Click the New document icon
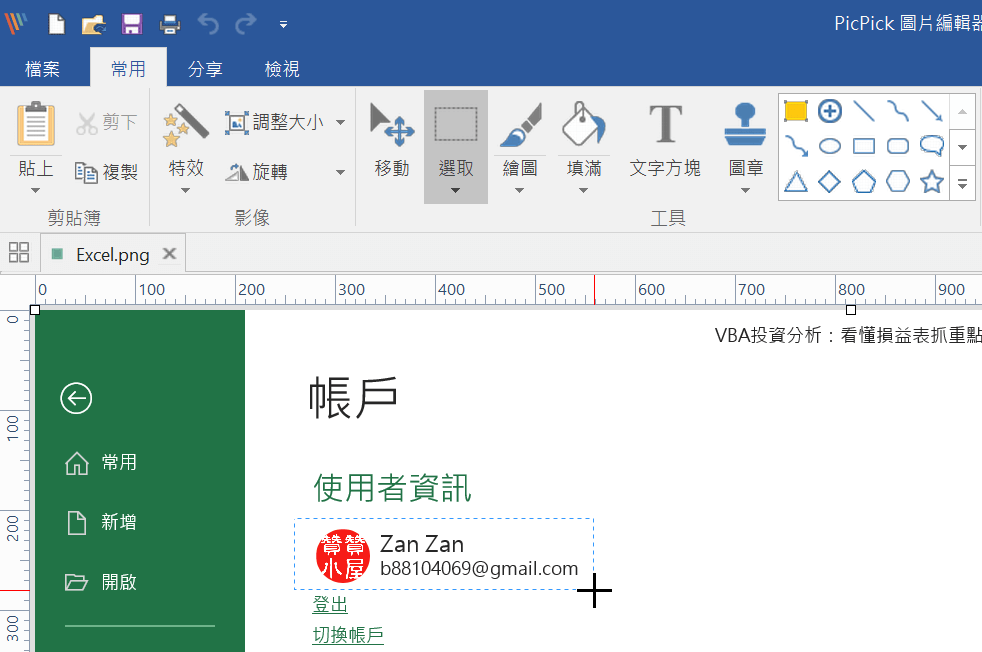Viewport: 982px width, 652px height. (x=56, y=24)
